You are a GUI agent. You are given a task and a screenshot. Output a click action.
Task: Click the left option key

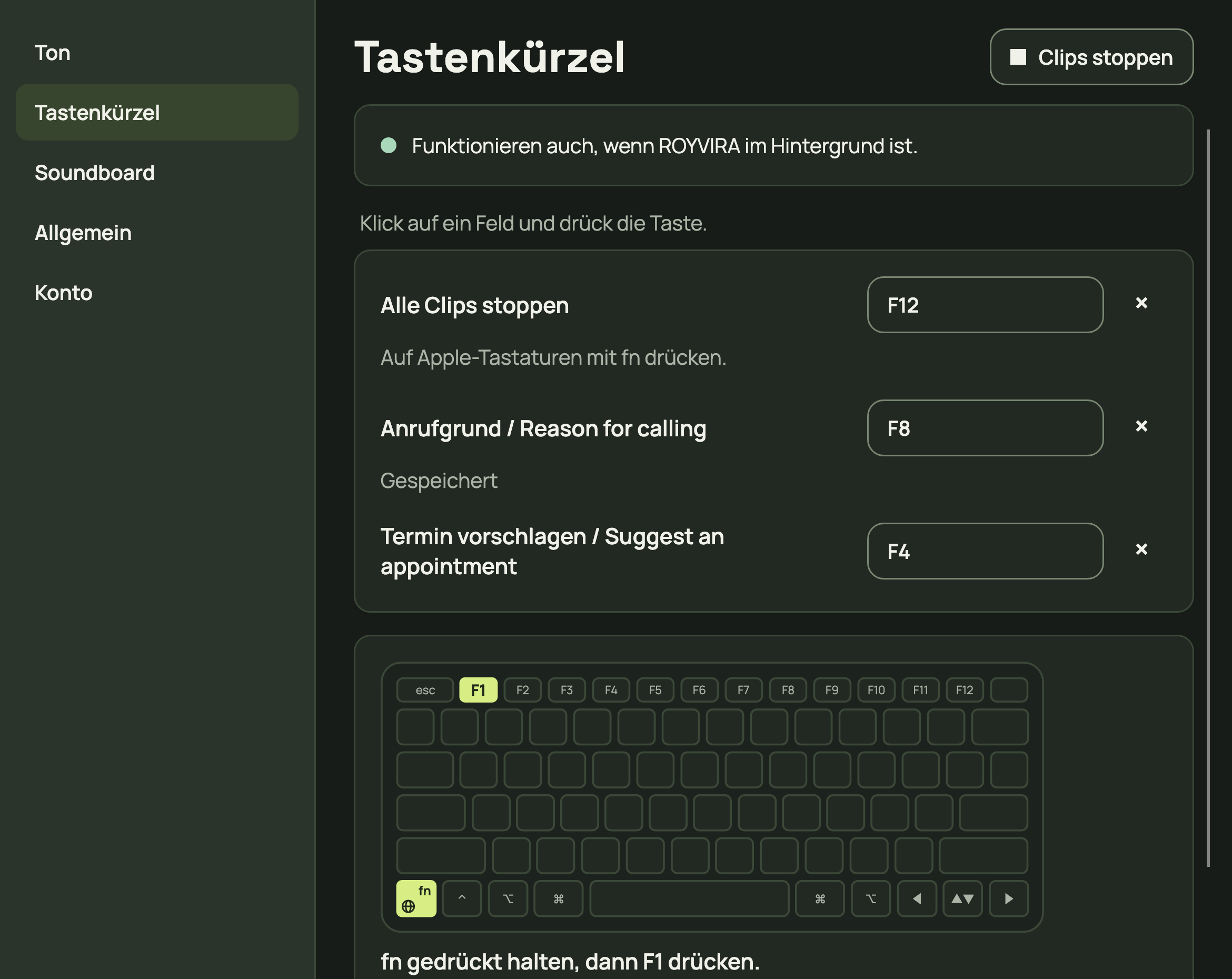pos(508,898)
